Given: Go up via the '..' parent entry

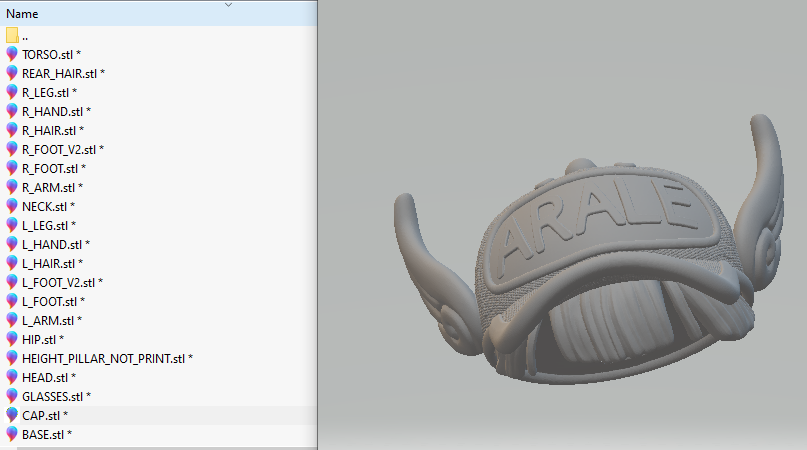Looking at the screenshot, I should (x=25, y=37).
